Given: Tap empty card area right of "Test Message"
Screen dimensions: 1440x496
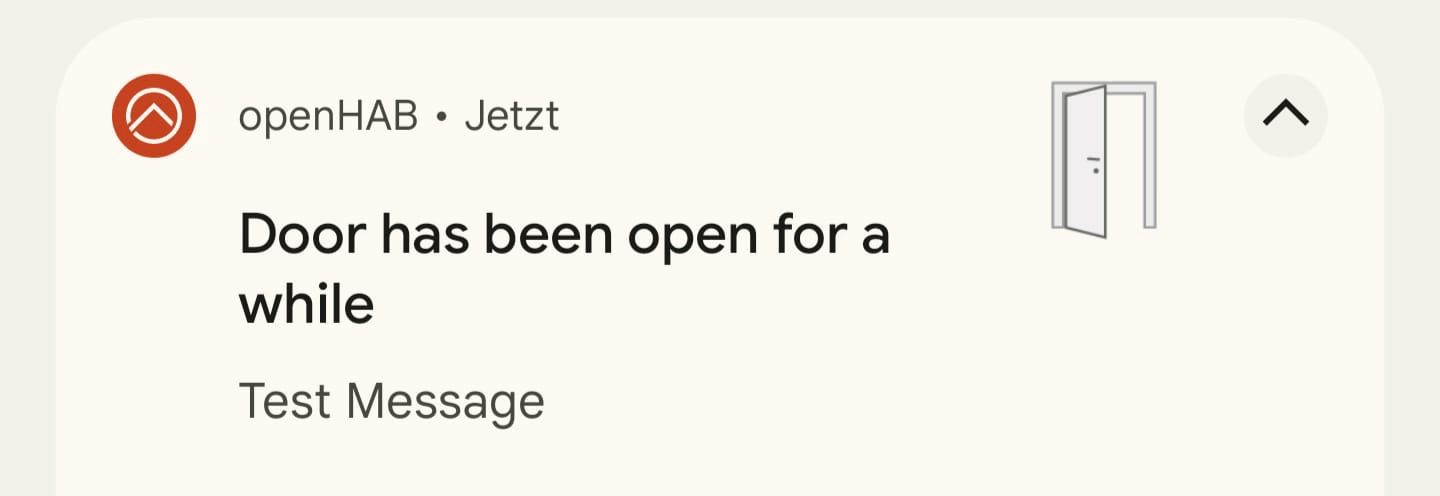Looking at the screenshot, I should (x=900, y=402).
